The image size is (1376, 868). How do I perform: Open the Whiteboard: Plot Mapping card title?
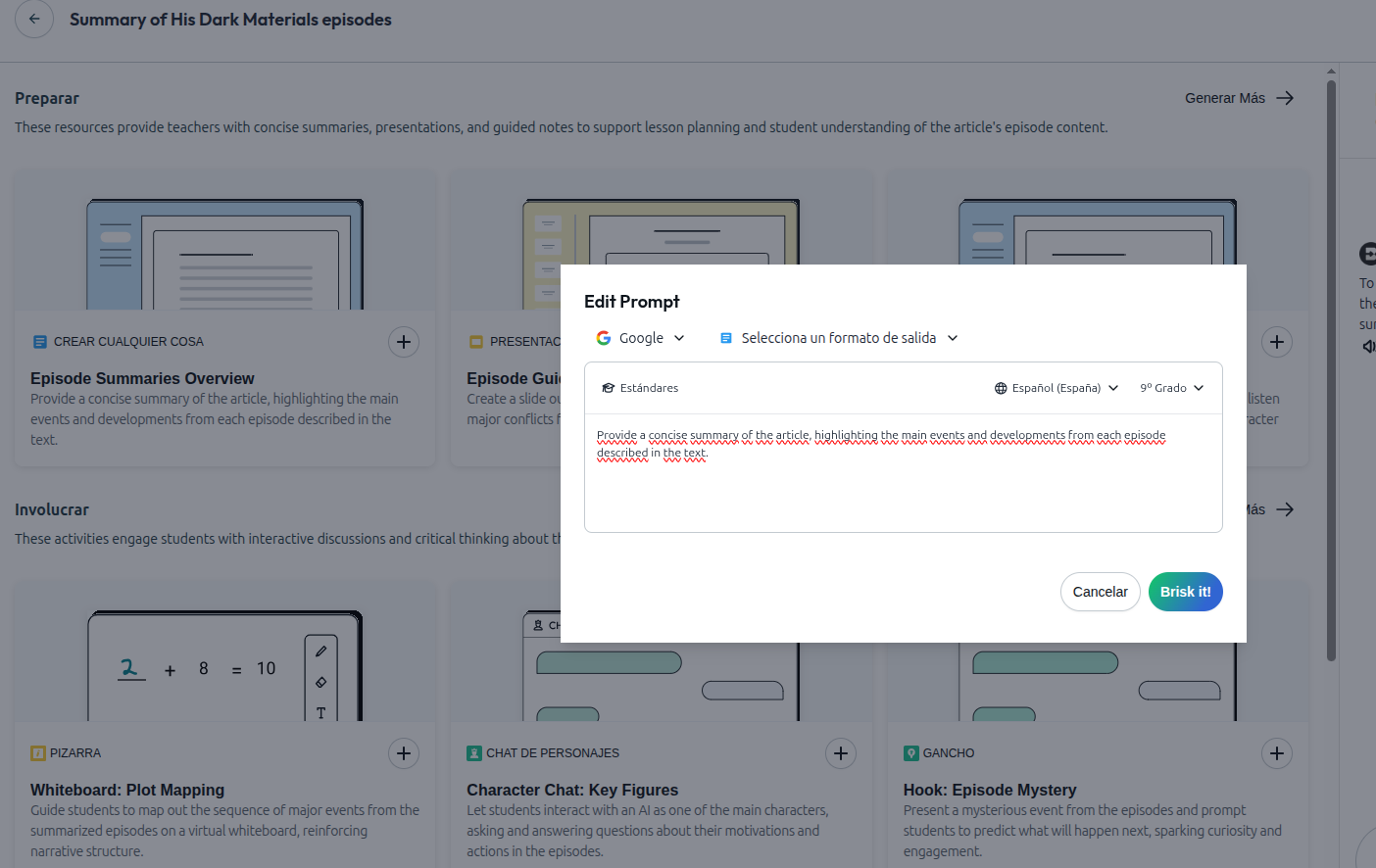[x=127, y=790]
